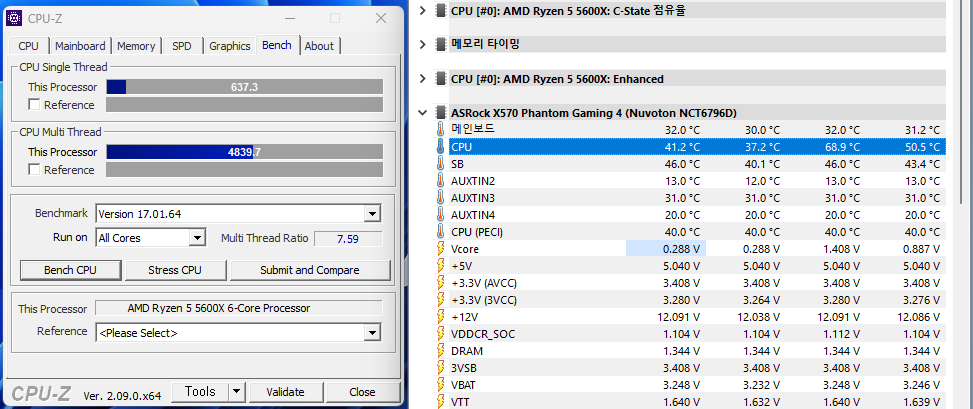The width and height of the screenshot is (973, 409).
Task: Open Benchmark version dropdown
Action: point(372,214)
